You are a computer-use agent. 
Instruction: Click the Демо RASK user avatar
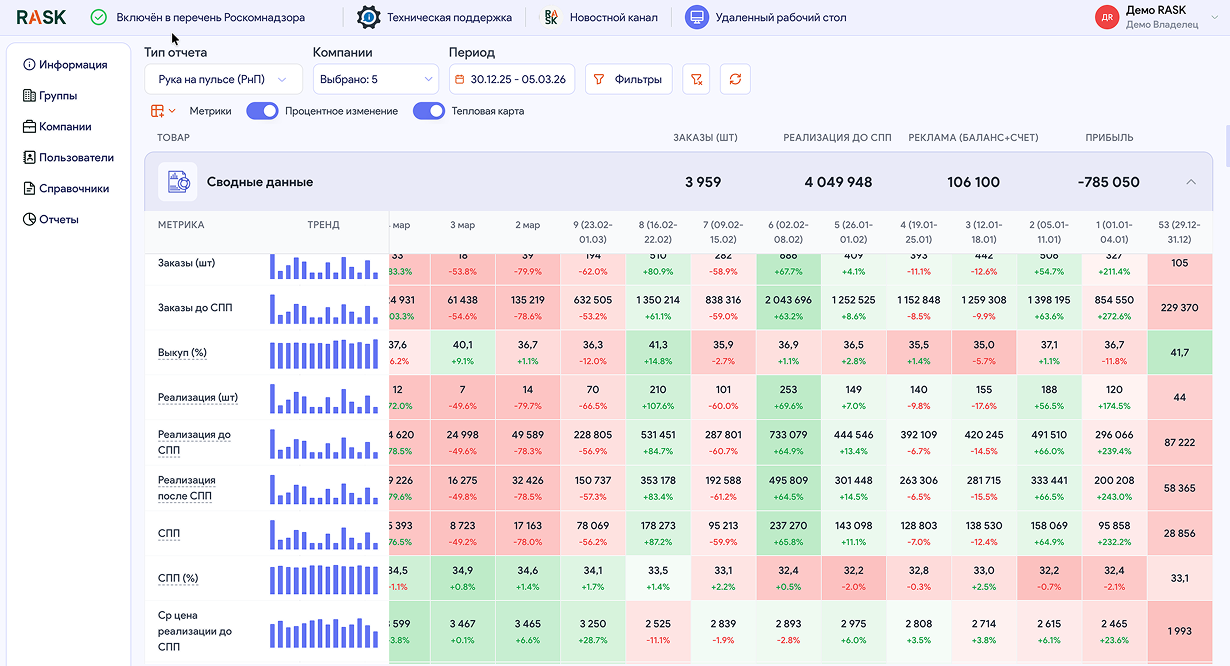[x=1106, y=17]
